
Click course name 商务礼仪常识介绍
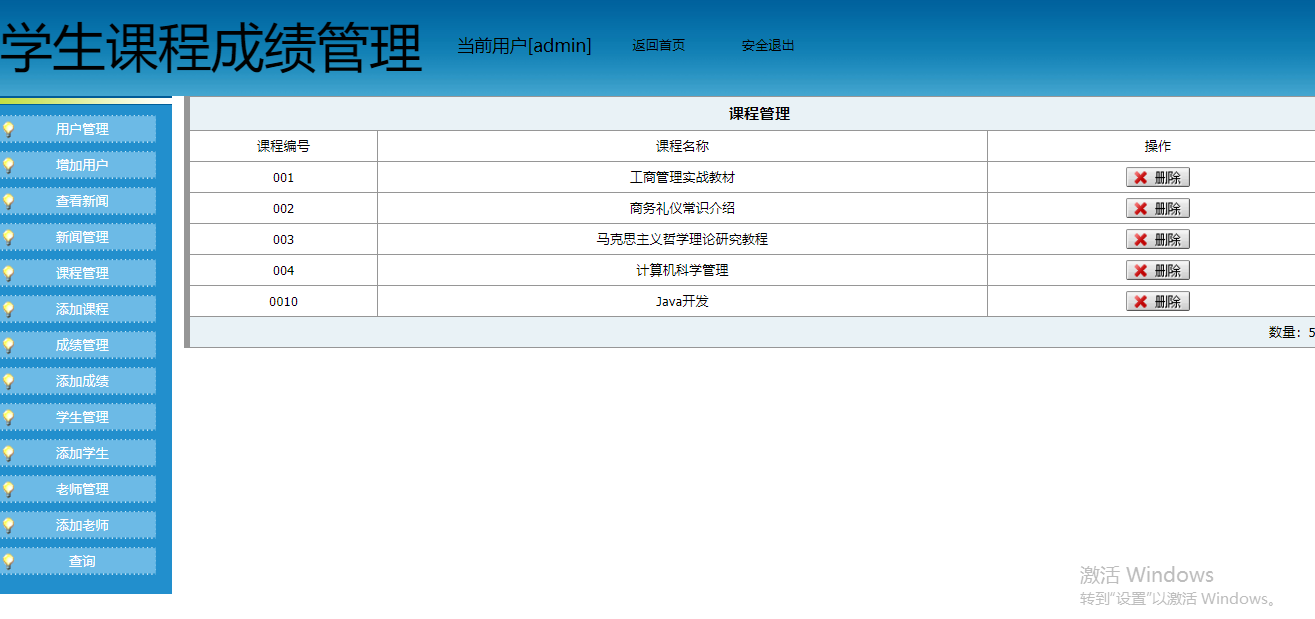682,208
